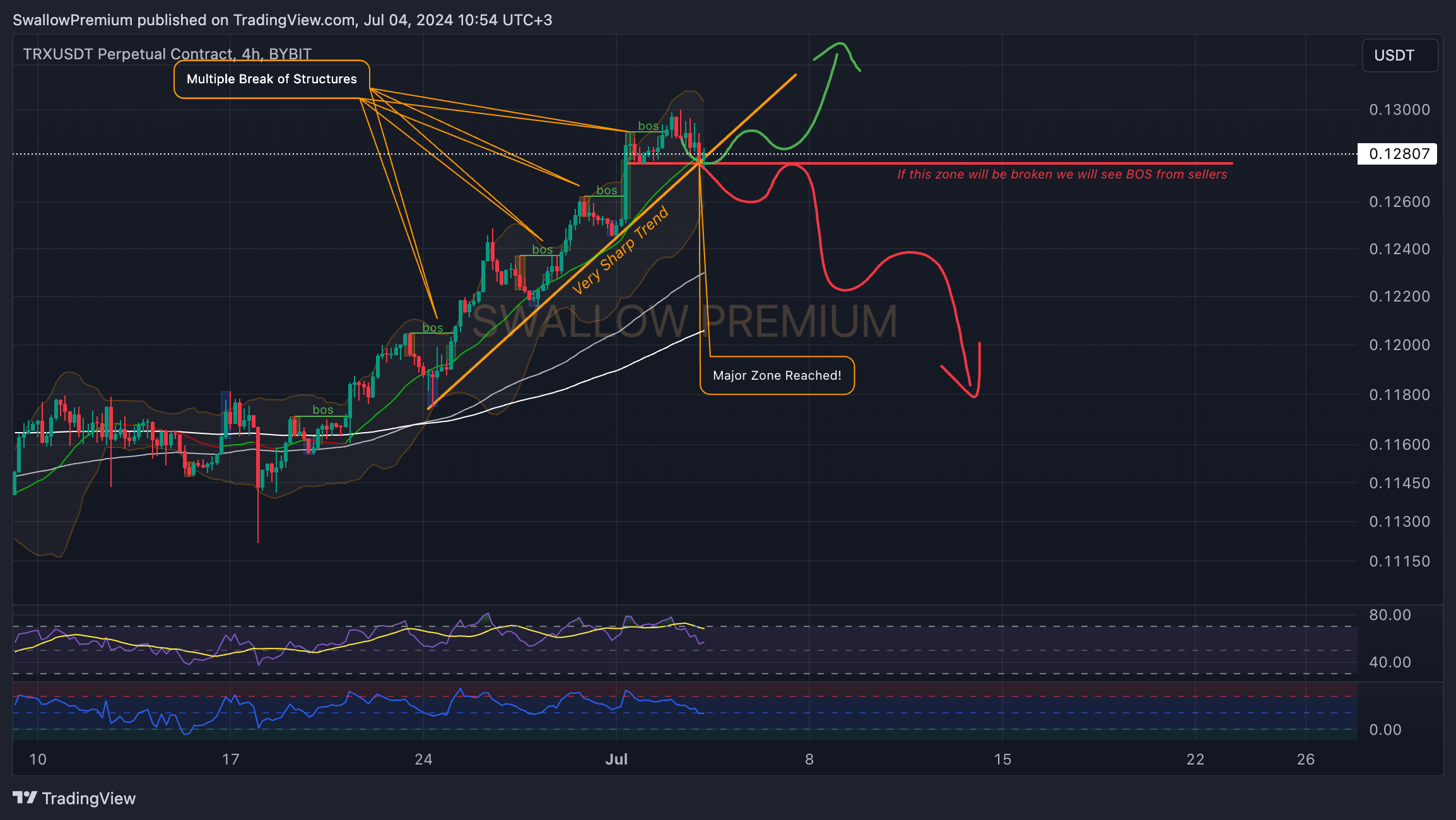Viewport: 1456px width, 820px height.
Task: Click the 80.00 RSI scale label
Action: (1390, 615)
